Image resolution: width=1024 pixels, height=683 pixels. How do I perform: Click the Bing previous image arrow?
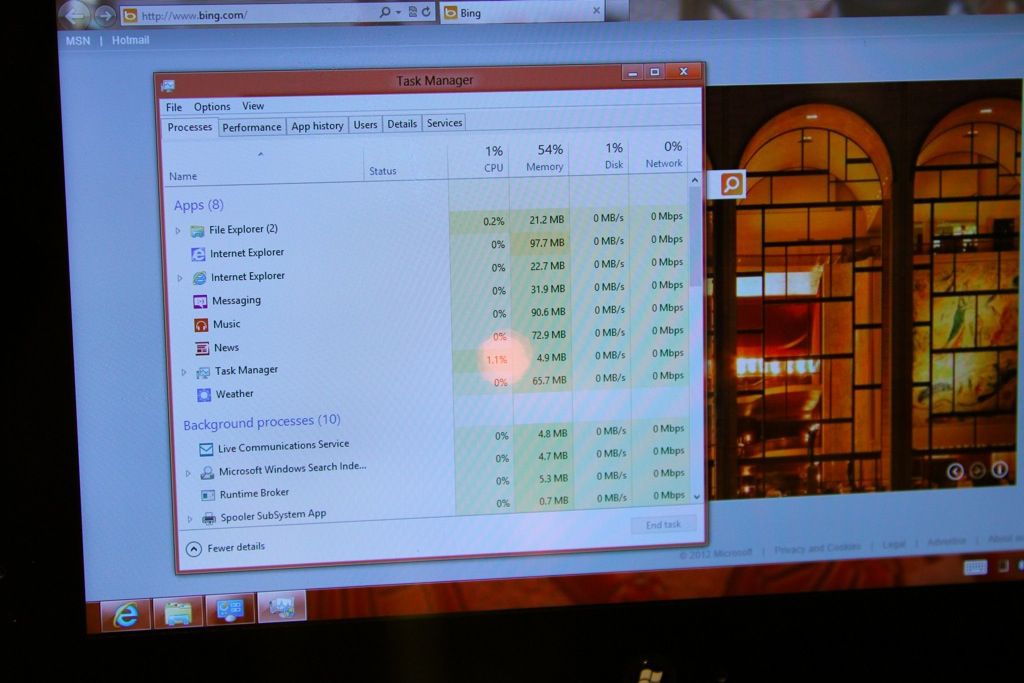(955, 471)
